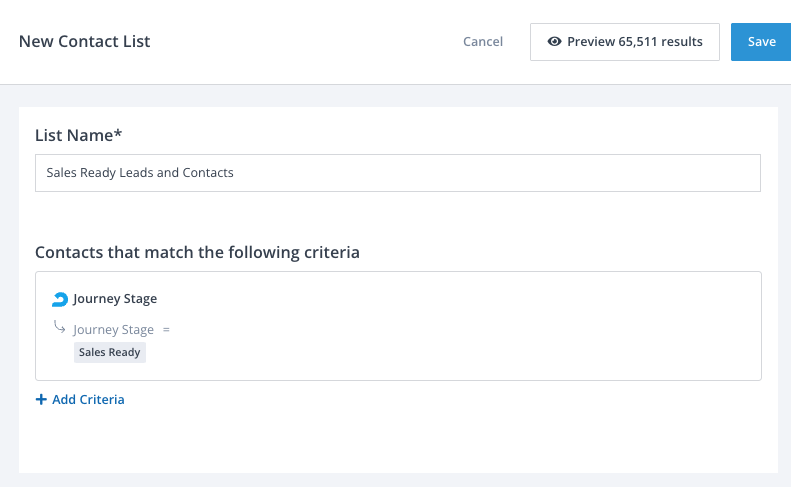Click the bold Journey Stage criteria title

pyautogui.click(x=115, y=299)
